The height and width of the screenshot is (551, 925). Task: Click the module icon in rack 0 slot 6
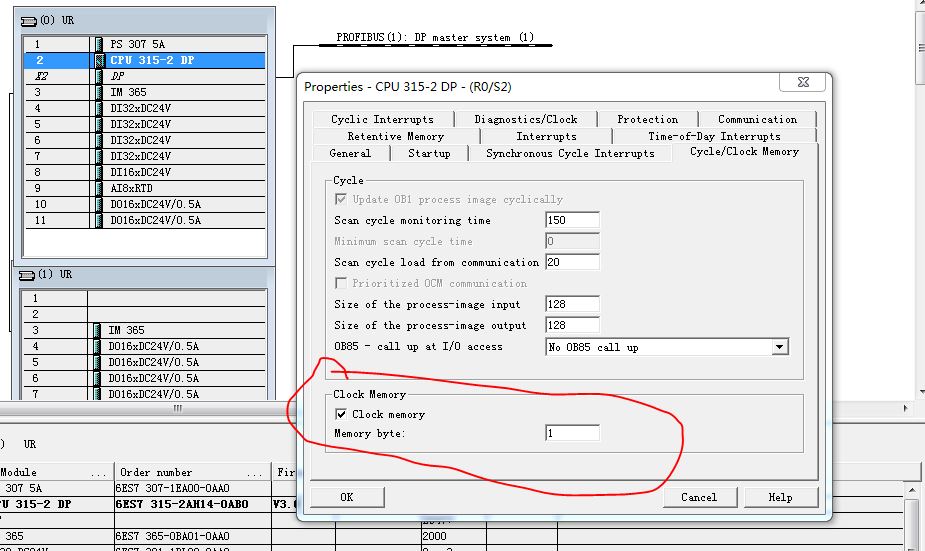(x=99, y=140)
